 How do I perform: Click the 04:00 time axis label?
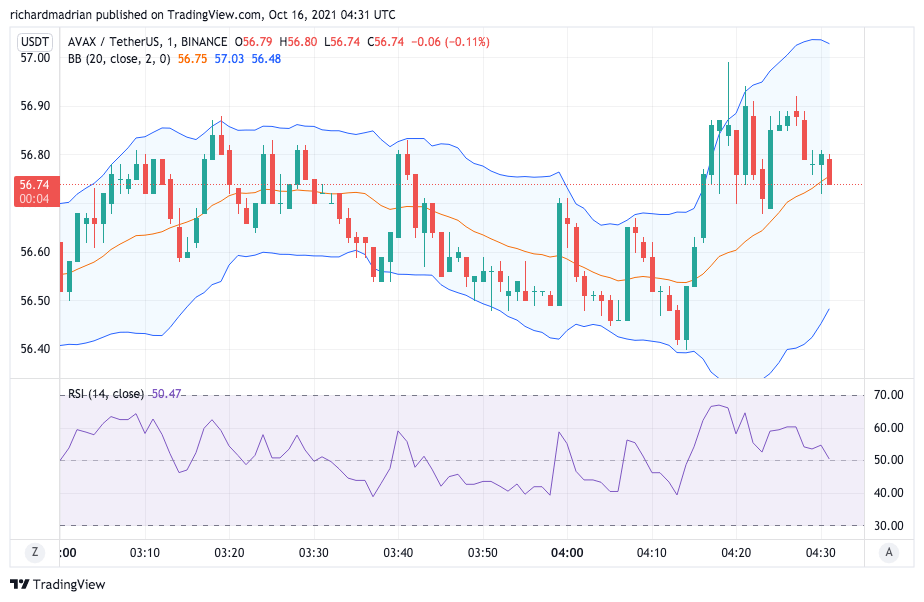click(x=567, y=552)
